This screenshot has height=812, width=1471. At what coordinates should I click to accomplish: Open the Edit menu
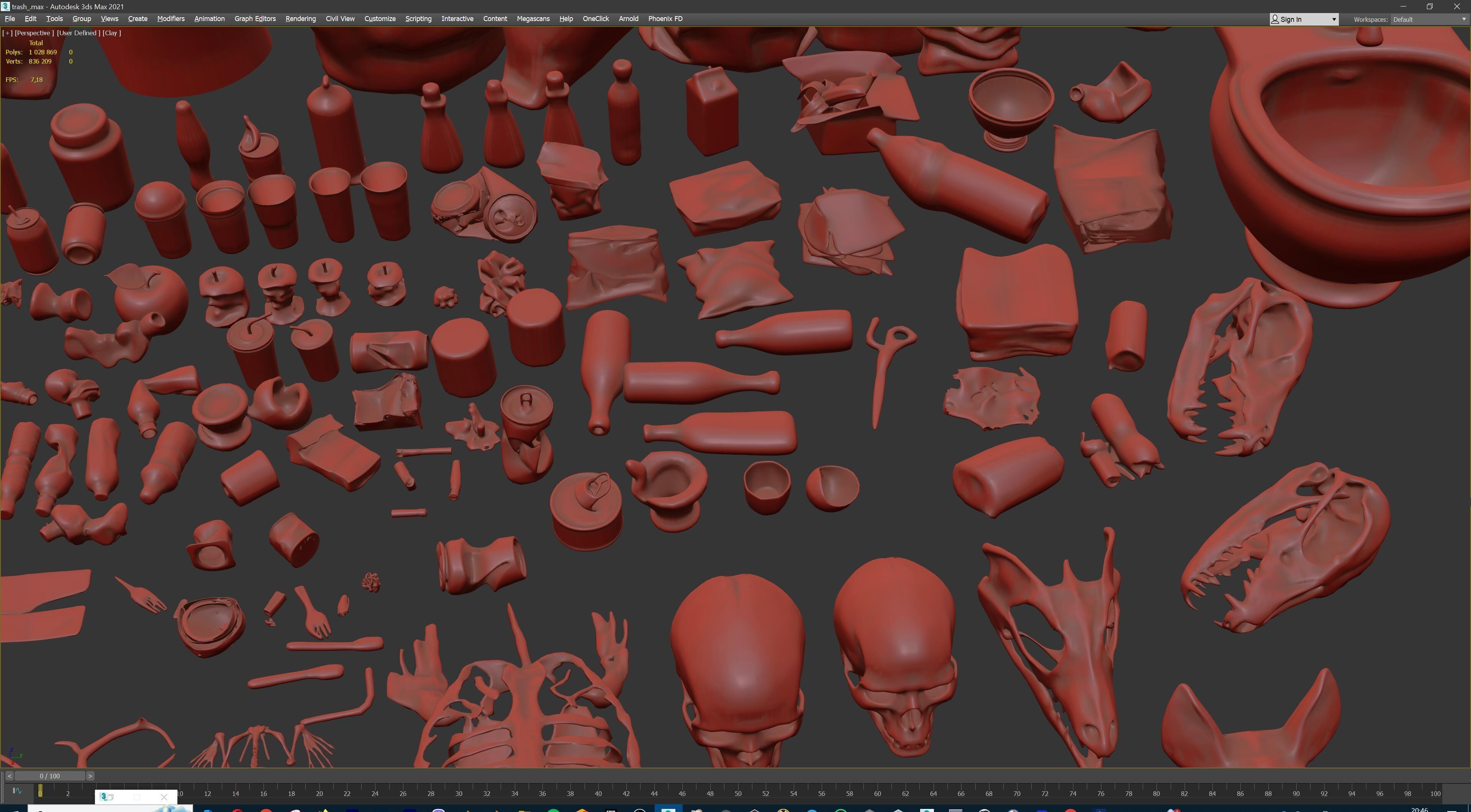pyautogui.click(x=31, y=19)
